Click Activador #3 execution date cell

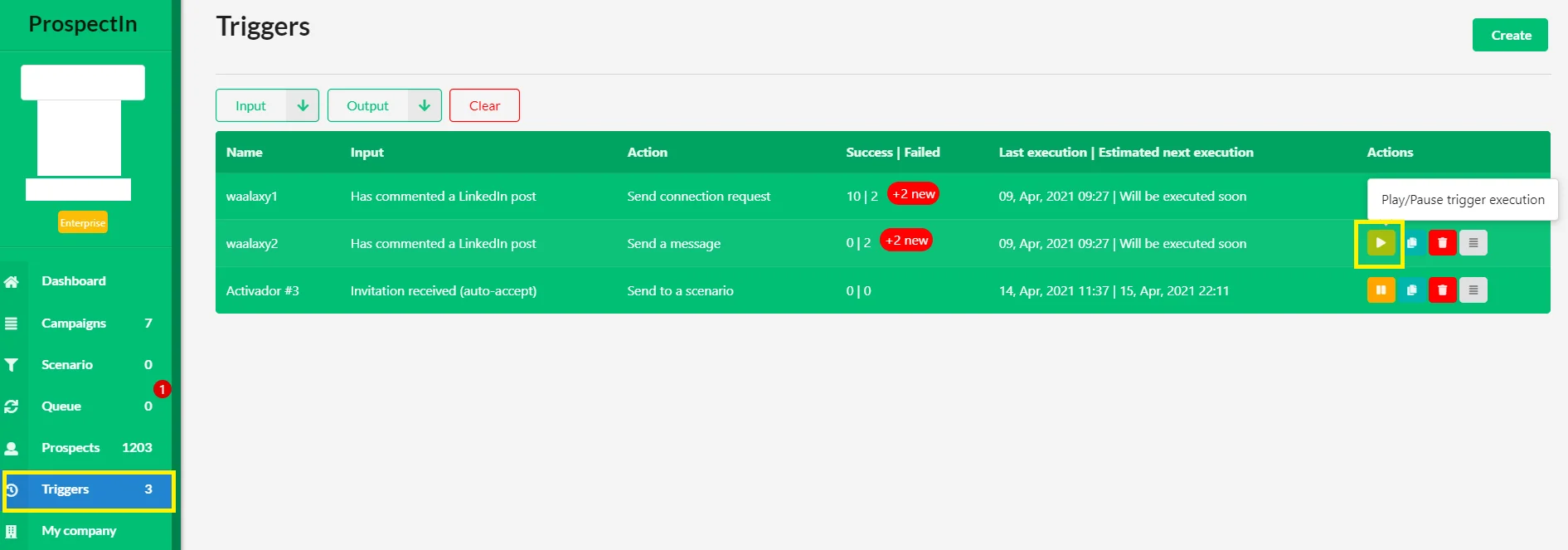(x=1114, y=291)
